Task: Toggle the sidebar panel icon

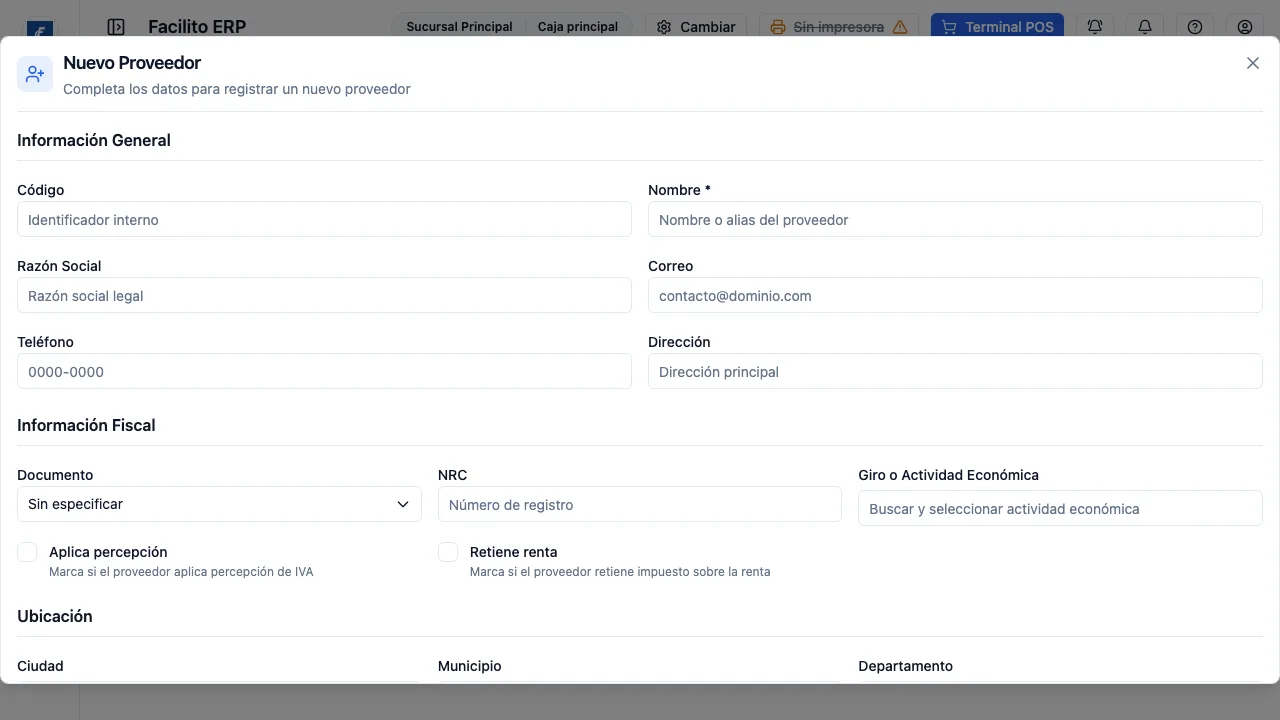Action: (116, 27)
